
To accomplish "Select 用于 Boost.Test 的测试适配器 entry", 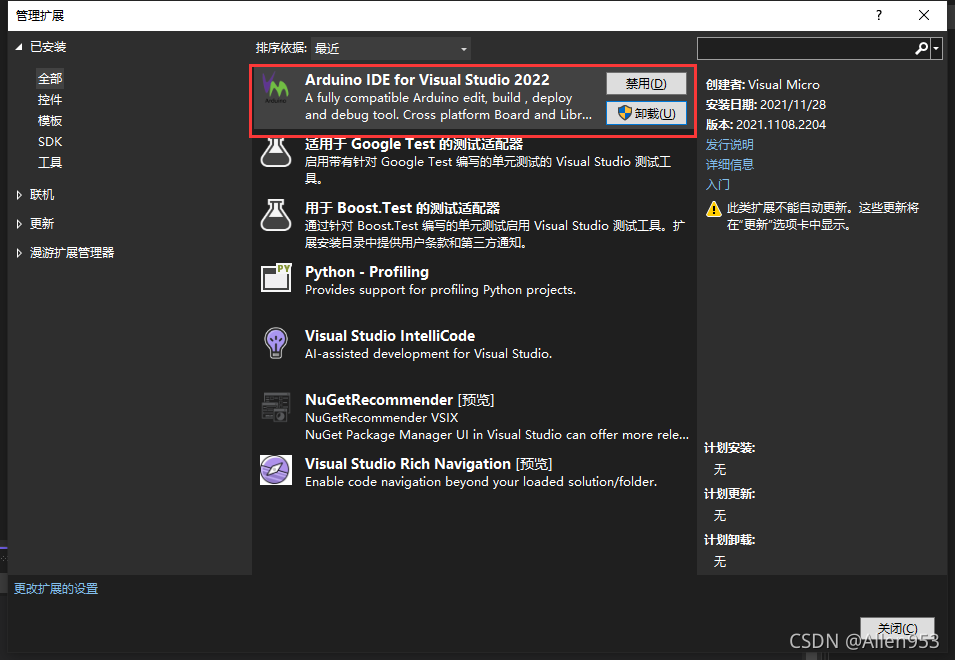I will pyautogui.click(x=474, y=224).
